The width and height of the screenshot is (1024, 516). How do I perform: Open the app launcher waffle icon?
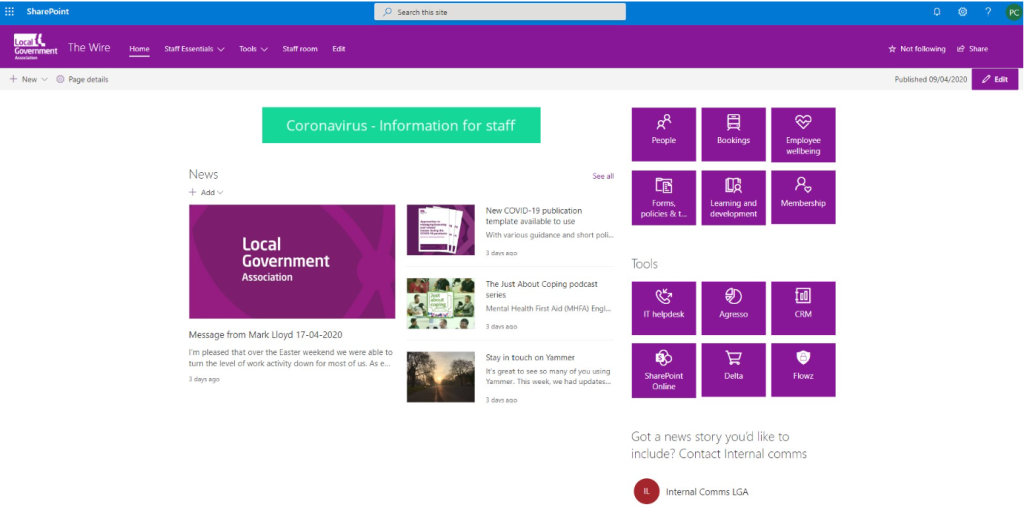pos(10,12)
